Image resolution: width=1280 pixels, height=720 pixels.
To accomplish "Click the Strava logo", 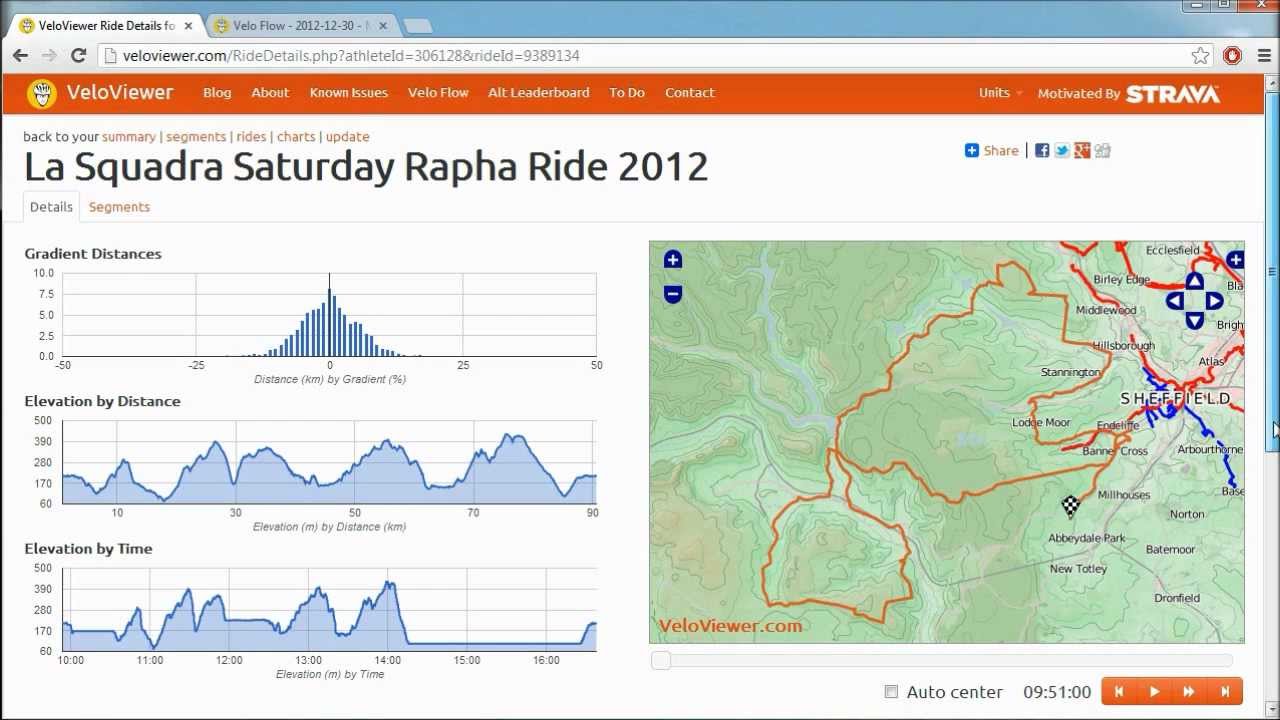I will (1173, 94).
